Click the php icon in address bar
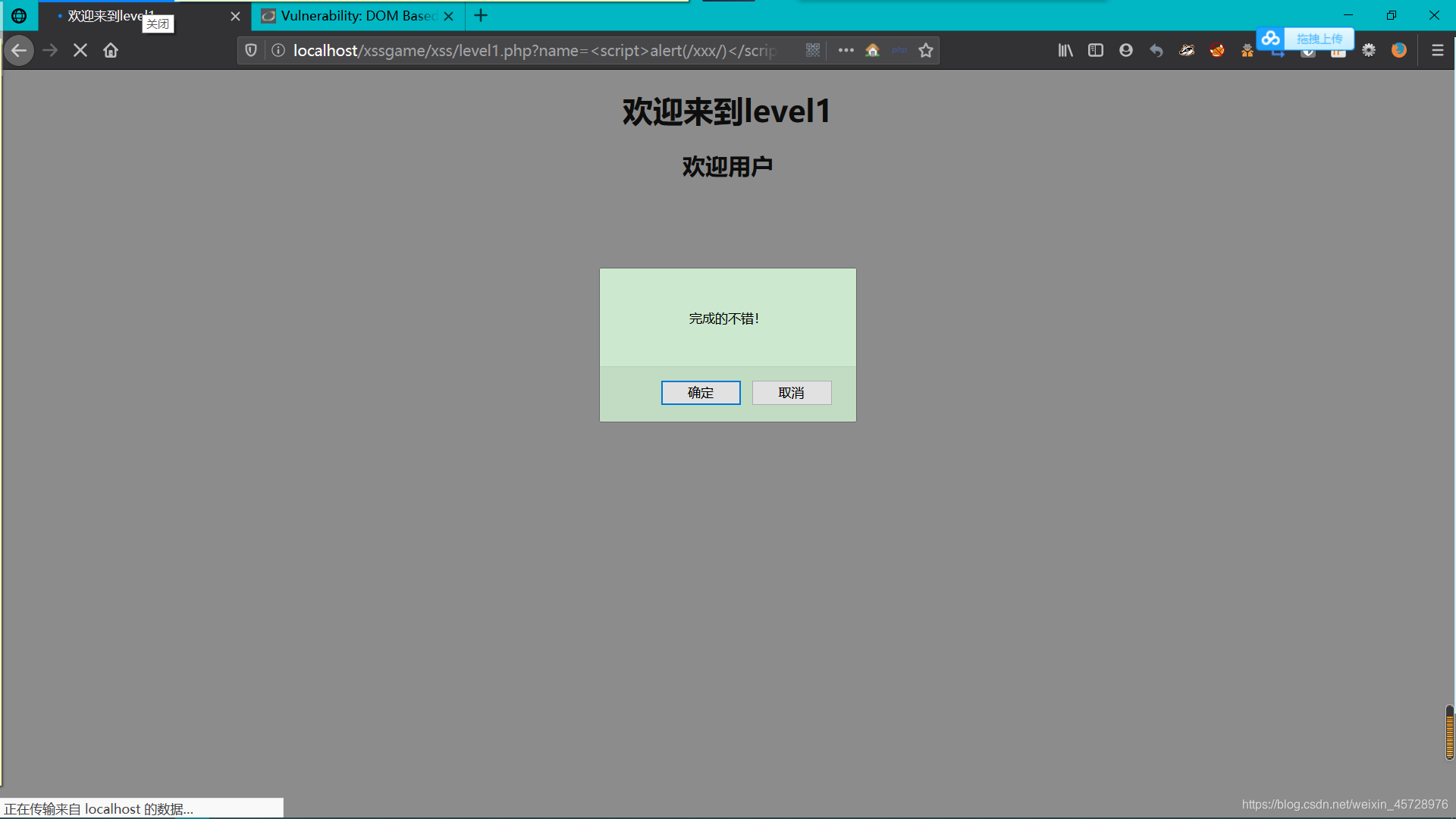This screenshot has height=819, width=1456. (x=899, y=50)
